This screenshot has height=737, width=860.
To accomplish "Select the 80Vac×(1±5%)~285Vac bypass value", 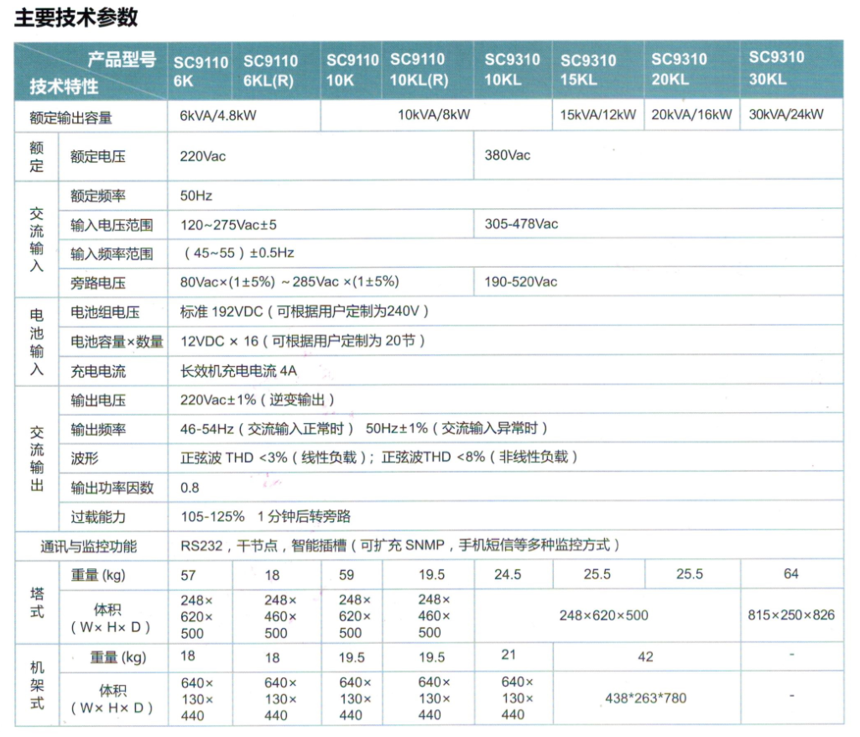I will click(x=290, y=282).
